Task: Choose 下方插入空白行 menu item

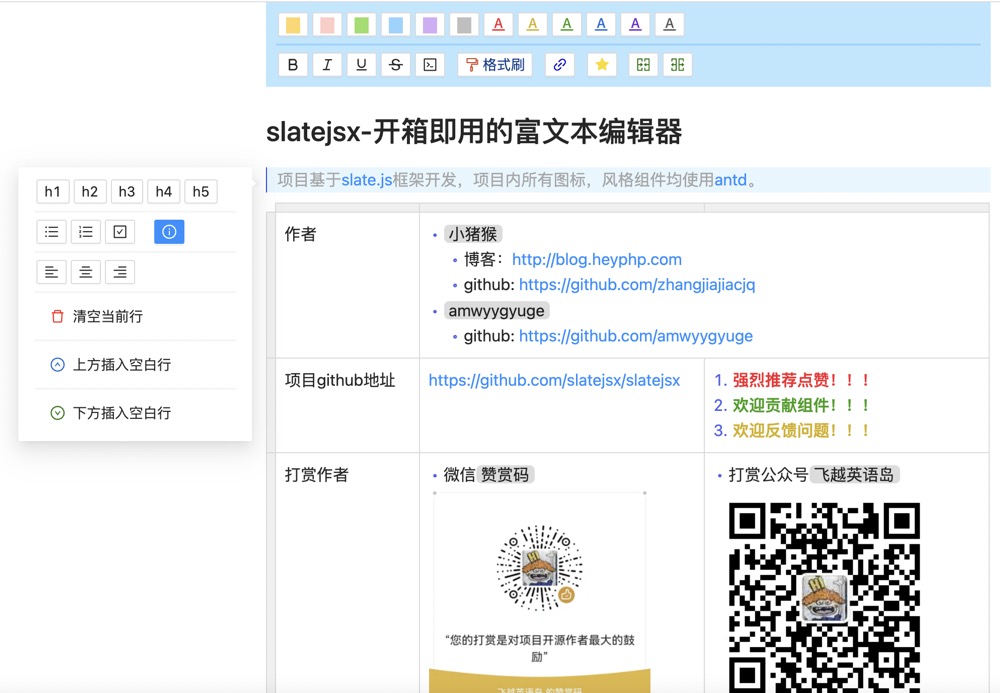Action: [x=135, y=412]
